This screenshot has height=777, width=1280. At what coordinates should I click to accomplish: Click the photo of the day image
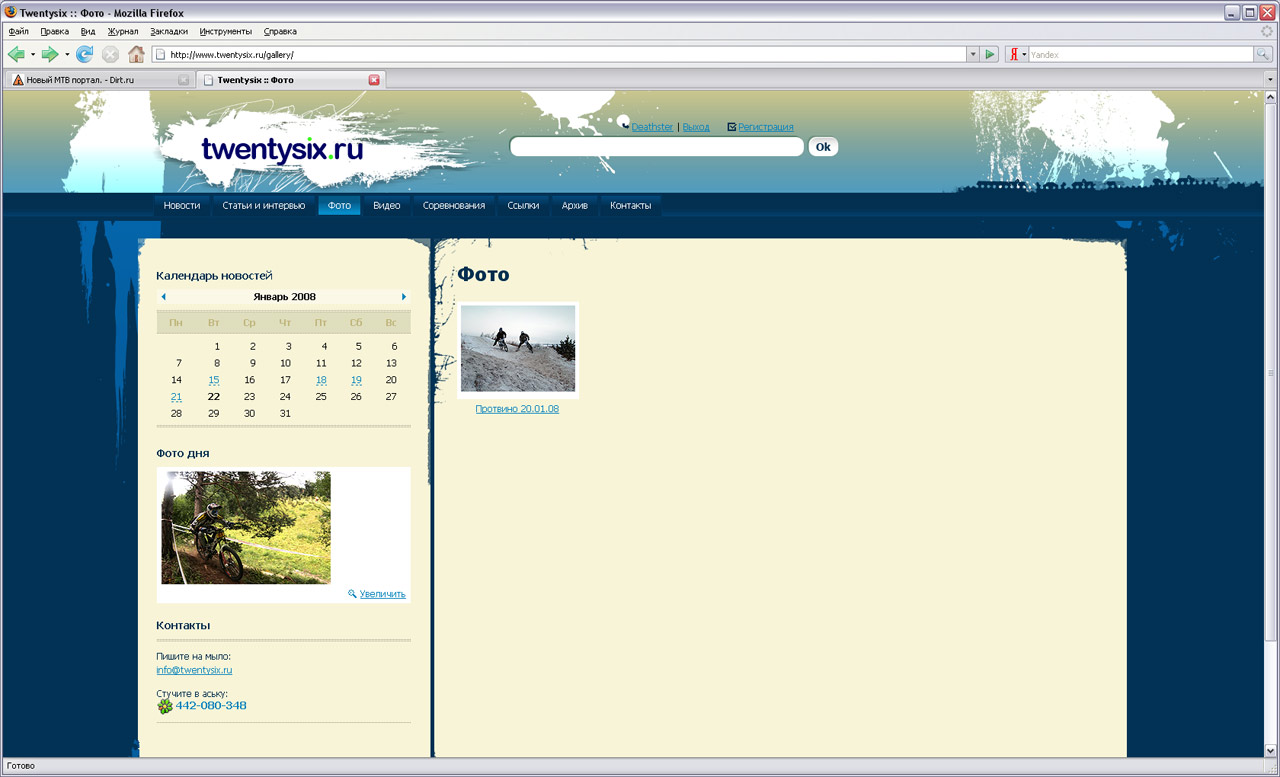[x=246, y=528]
